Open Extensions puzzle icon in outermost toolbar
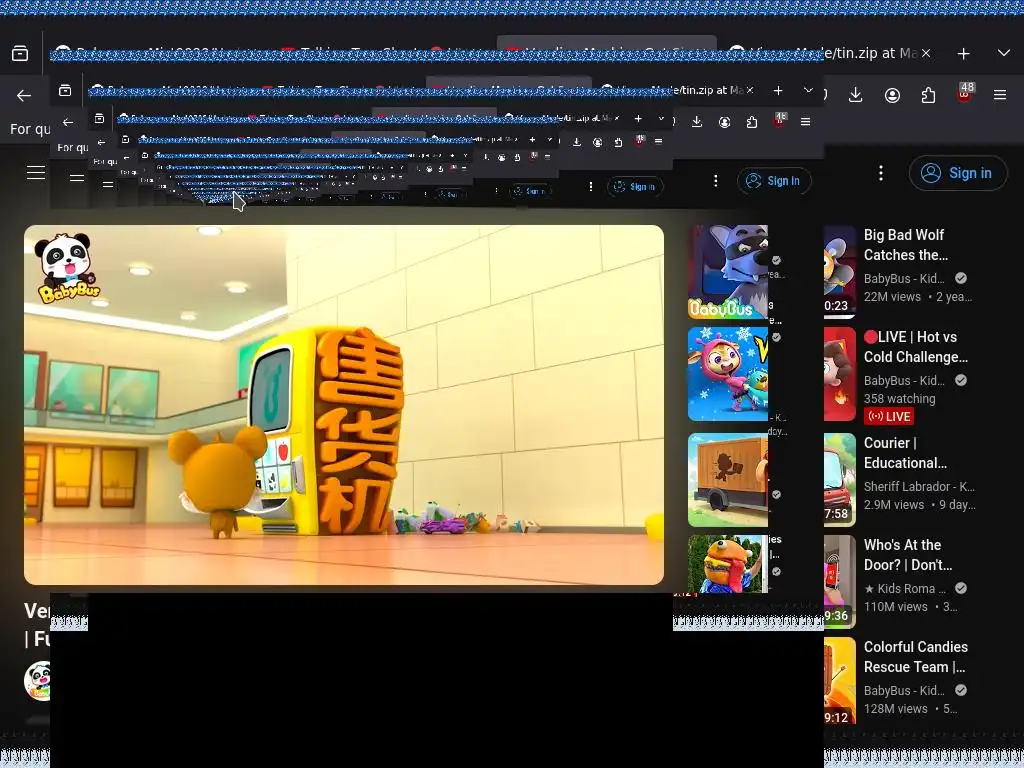Screen dimensions: 1024x768 928,95
